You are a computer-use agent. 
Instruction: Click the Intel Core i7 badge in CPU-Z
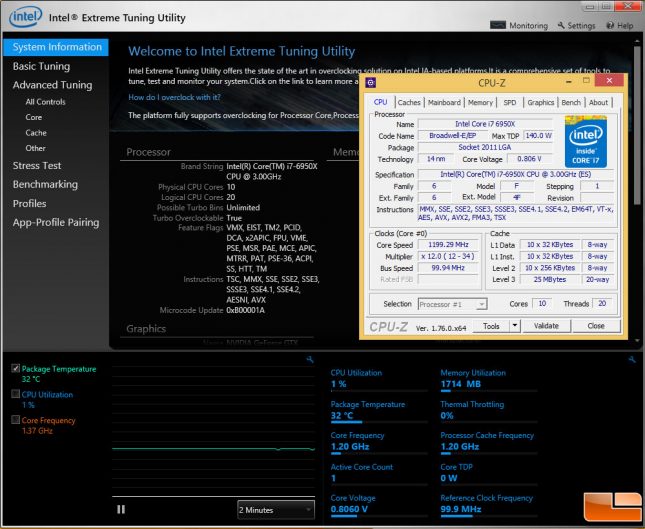585,142
